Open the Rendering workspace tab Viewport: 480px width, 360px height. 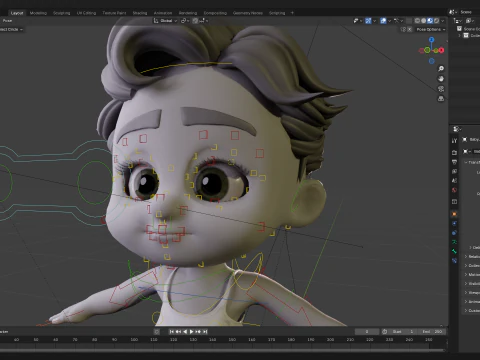pyautogui.click(x=188, y=13)
